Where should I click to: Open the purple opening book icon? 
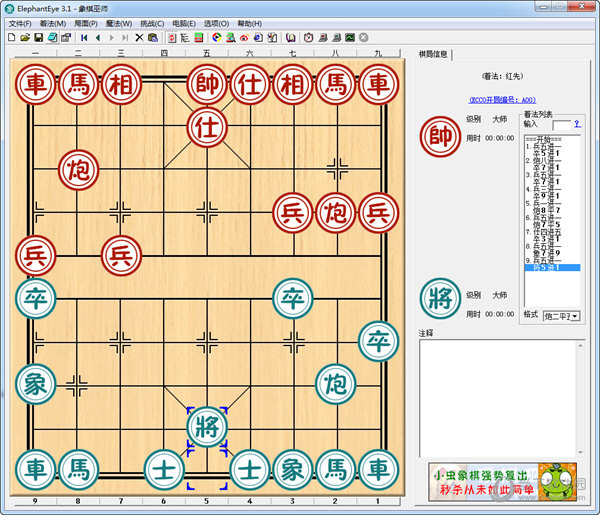click(291, 37)
